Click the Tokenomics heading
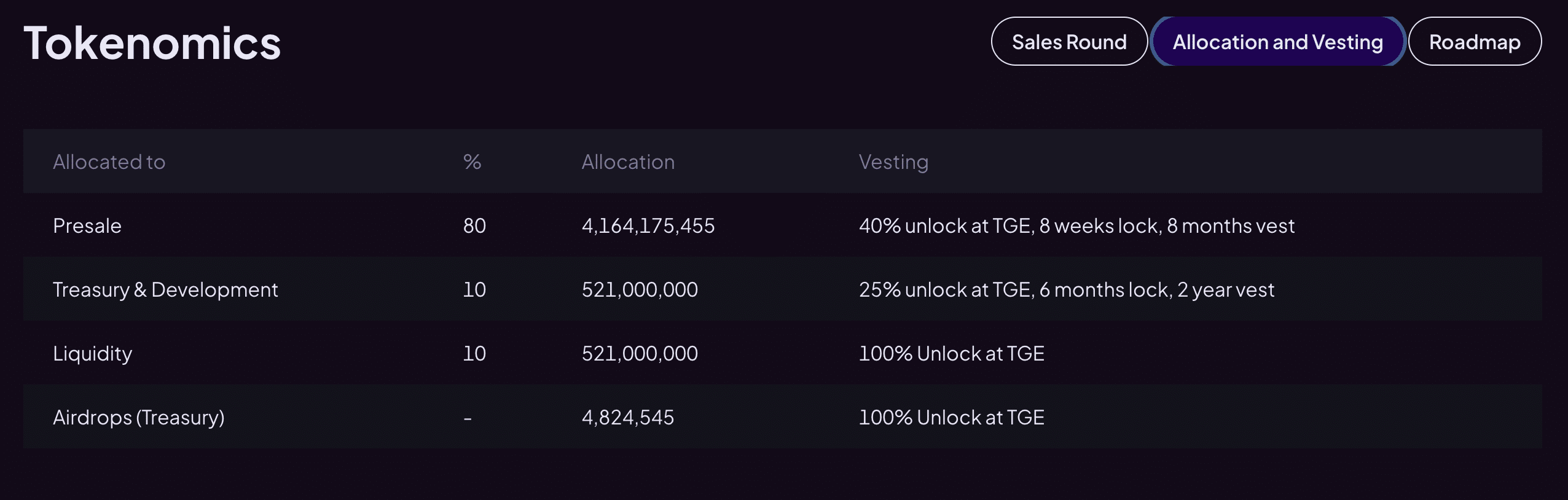 point(152,43)
